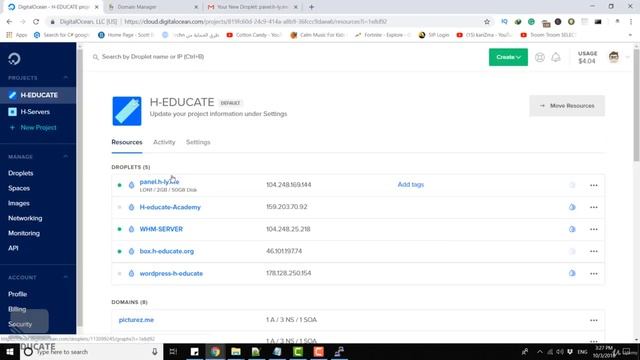Switch to the Settings tab
Viewport: 640px width, 360px height.
click(x=198, y=142)
